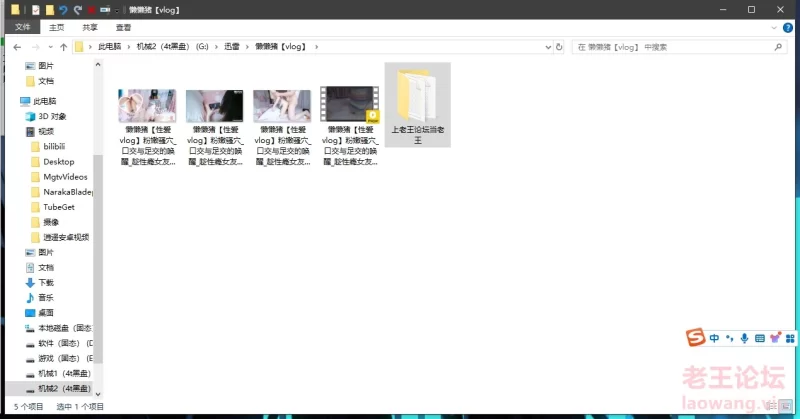The height and width of the screenshot is (419, 800).
Task: Refresh the folder with the refresh button
Action: click(559, 47)
